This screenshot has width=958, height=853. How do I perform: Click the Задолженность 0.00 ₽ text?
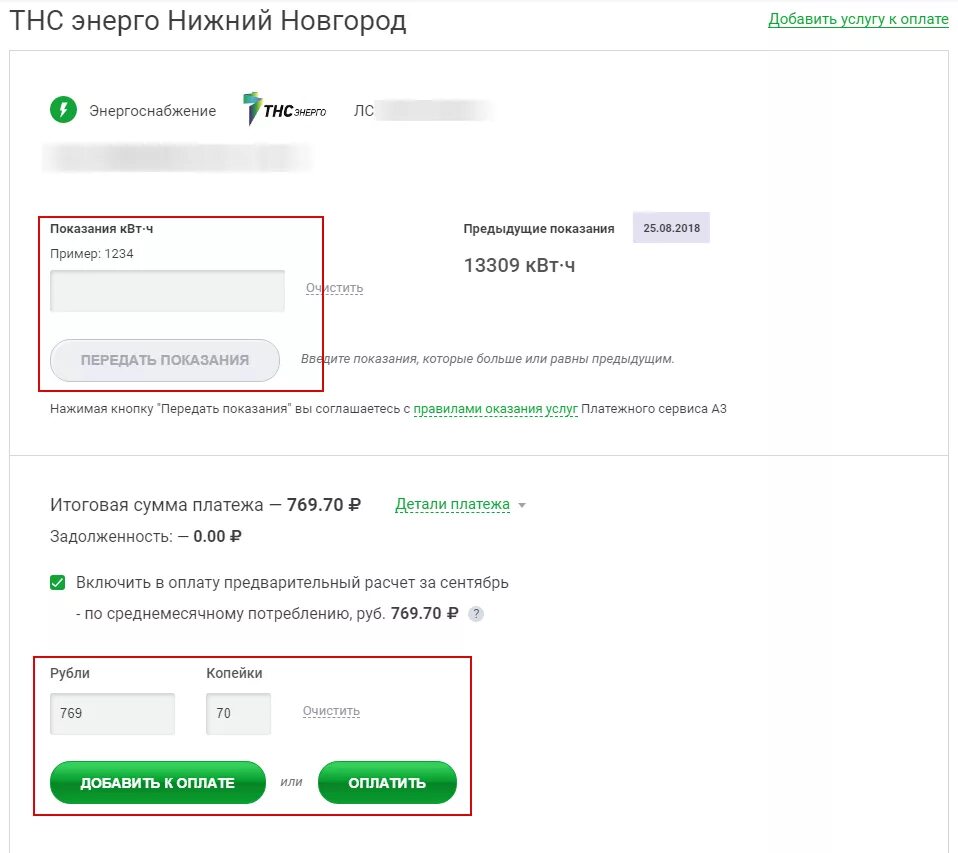145,536
